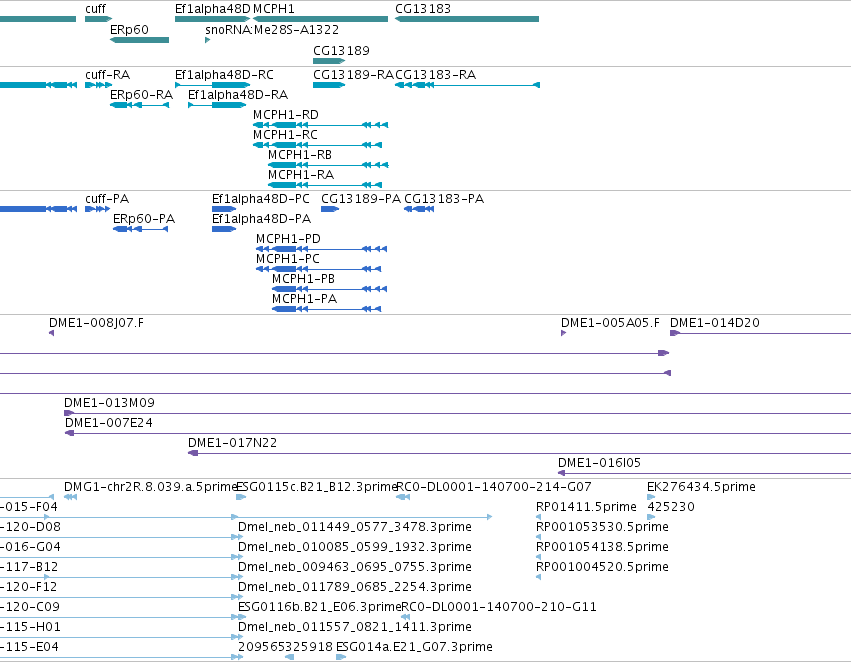Select EST Dmel_neb_011557_0821_1411.3prime

pyautogui.click(x=355, y=627)
